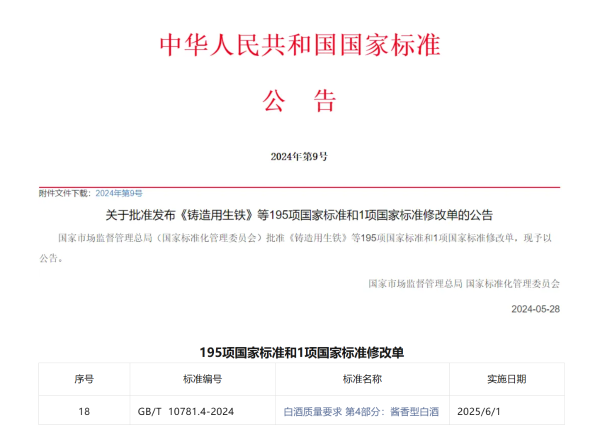Click the 附件文件下载 label
The height and width of the screenshot is (437, 600).
[x=65, y=192]
